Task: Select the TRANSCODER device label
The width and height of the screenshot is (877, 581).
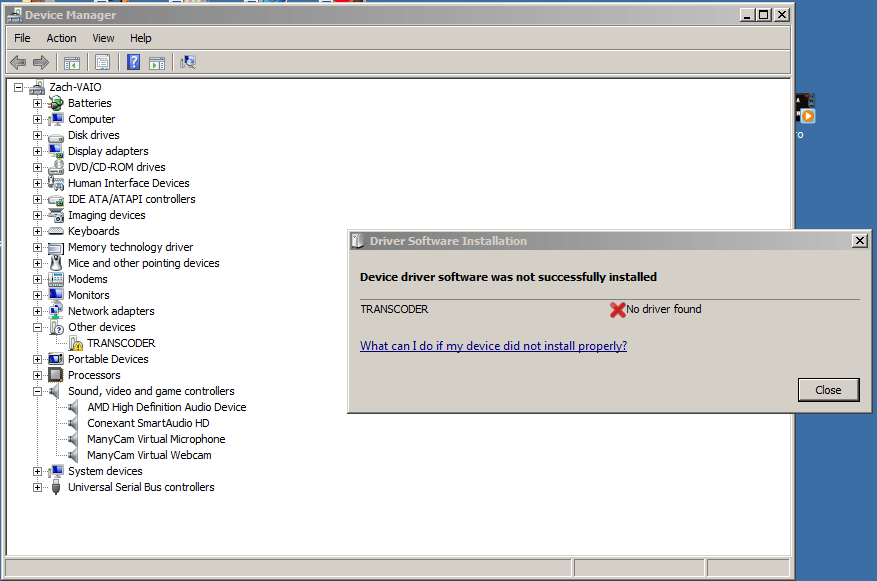Action: (x=121, y=343)
